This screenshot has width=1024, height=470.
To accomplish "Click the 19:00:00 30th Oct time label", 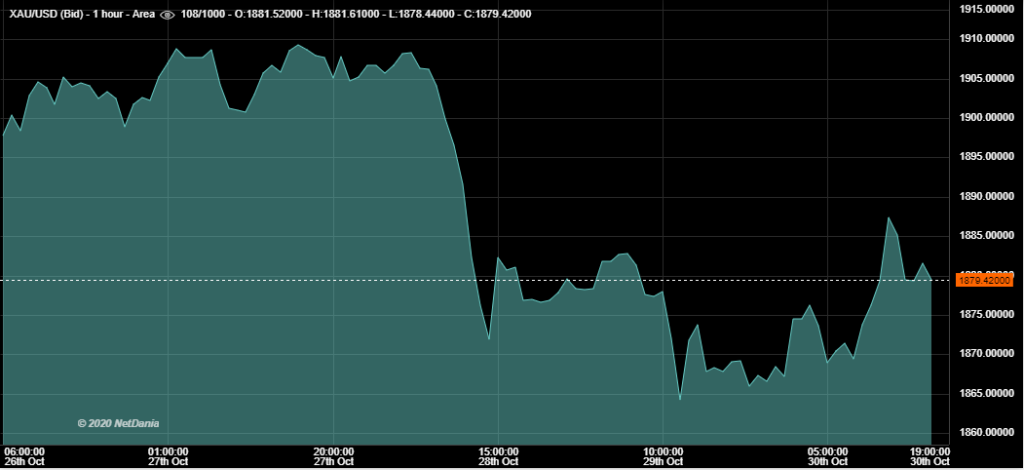I will (929, 456).
